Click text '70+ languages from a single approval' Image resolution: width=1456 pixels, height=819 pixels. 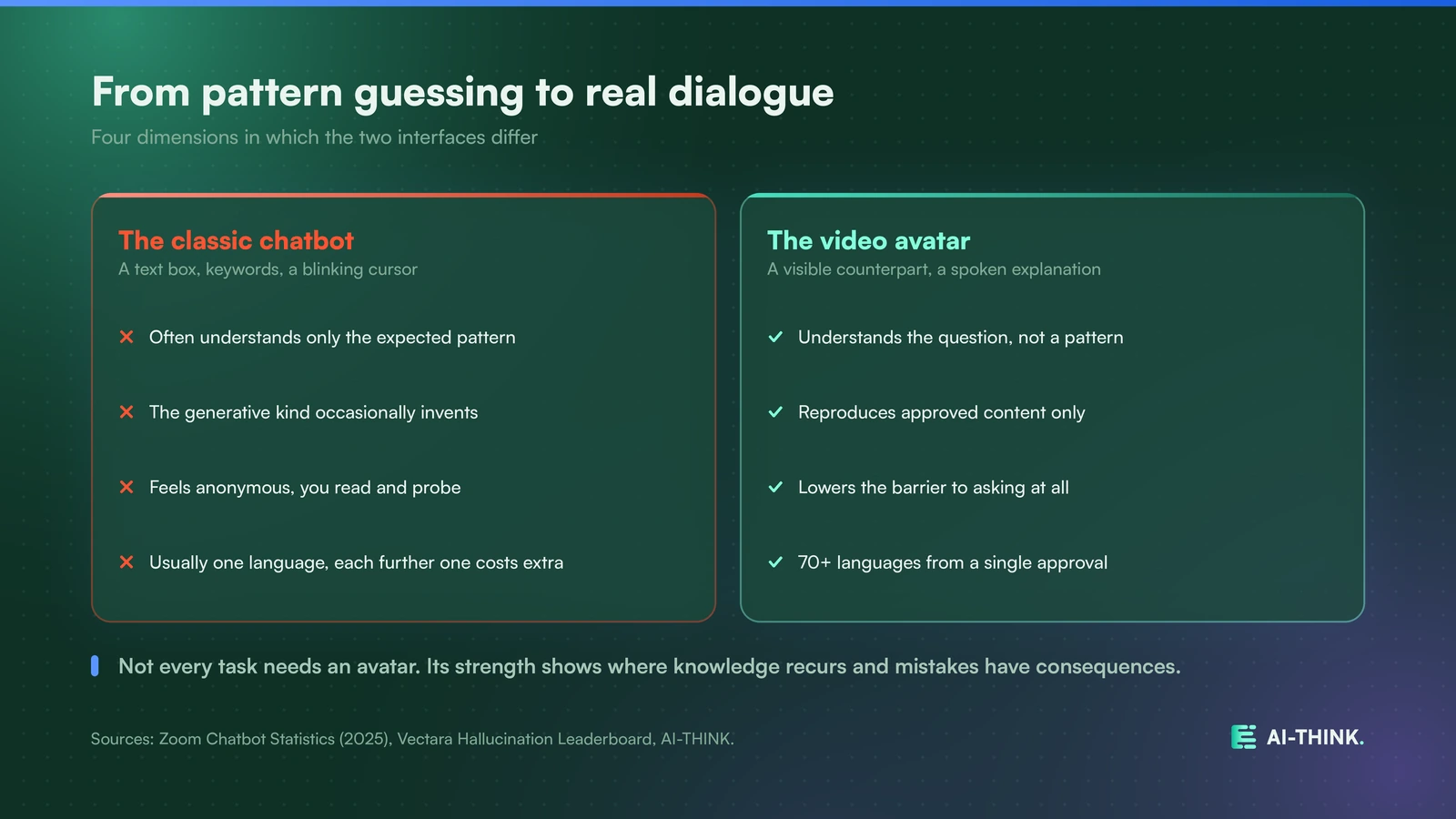(953, 562)
